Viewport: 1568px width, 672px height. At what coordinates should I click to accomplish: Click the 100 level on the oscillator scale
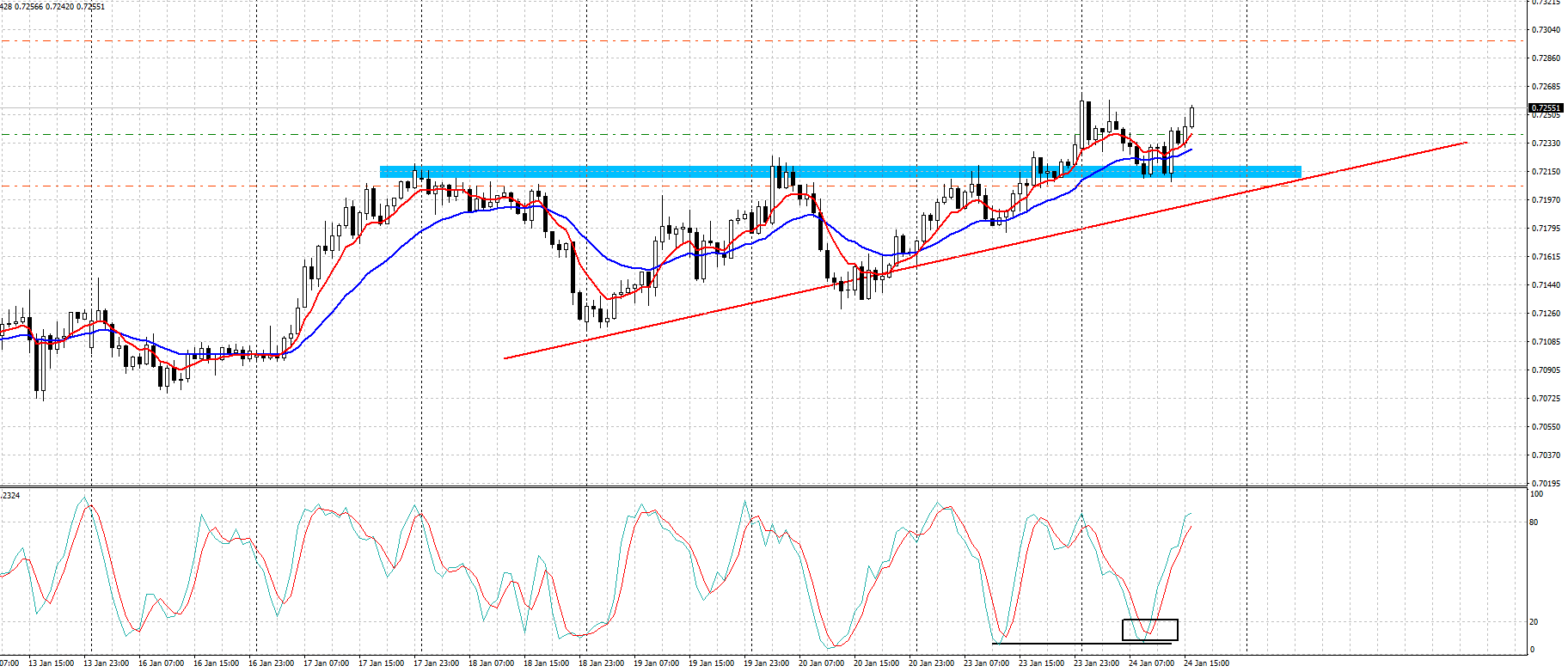[1536, 494]
